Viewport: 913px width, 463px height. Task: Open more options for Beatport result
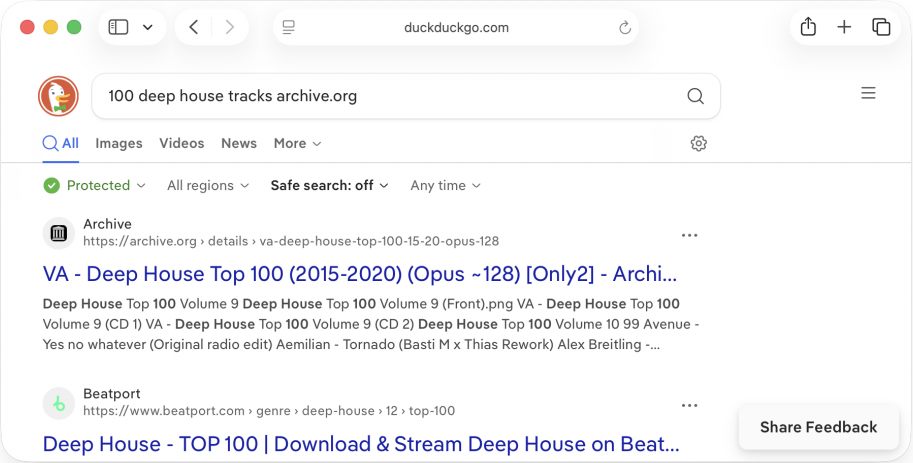689,405
